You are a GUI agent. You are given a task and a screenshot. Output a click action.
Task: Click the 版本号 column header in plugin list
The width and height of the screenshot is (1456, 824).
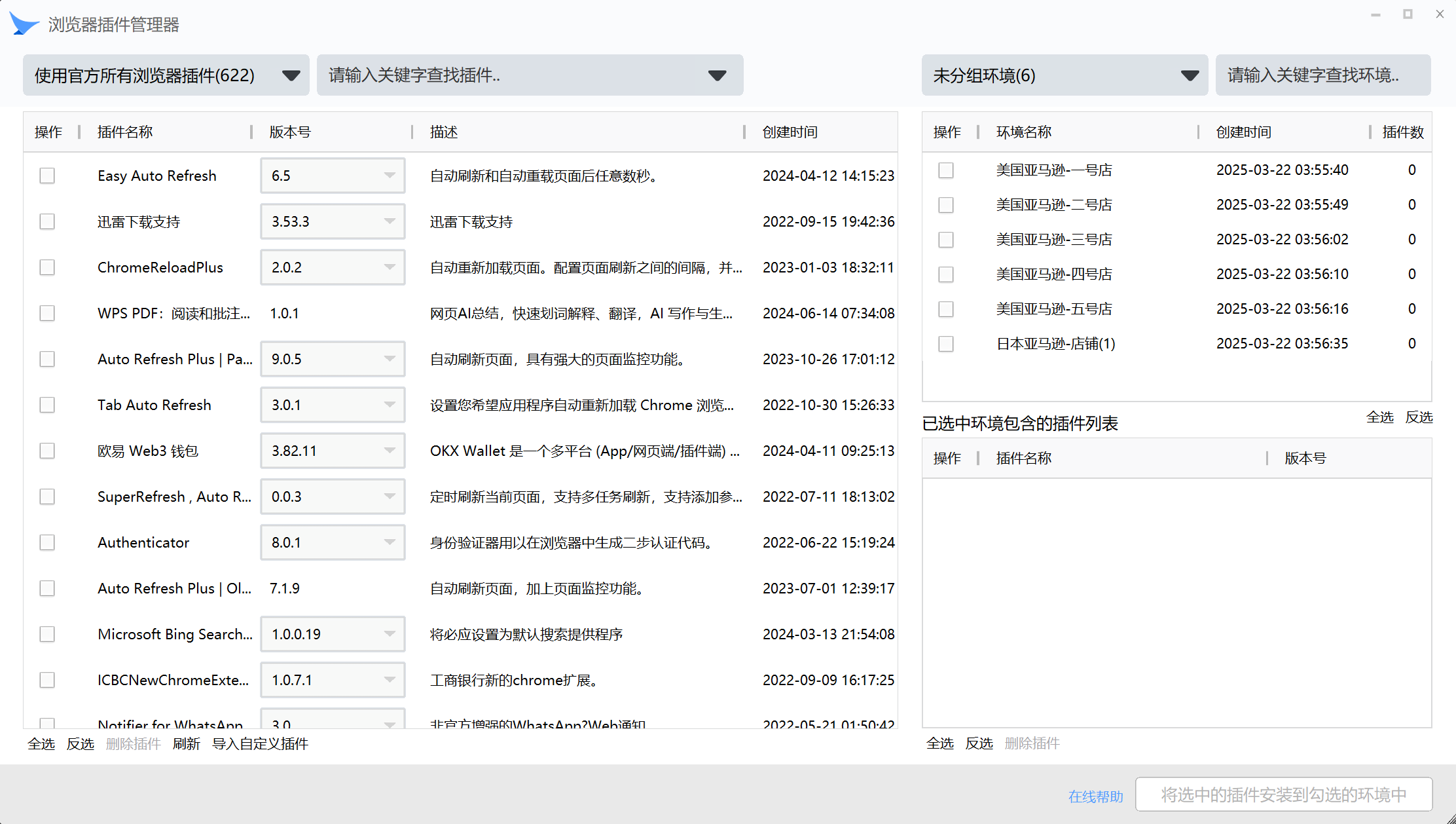(x=290, y=132)
